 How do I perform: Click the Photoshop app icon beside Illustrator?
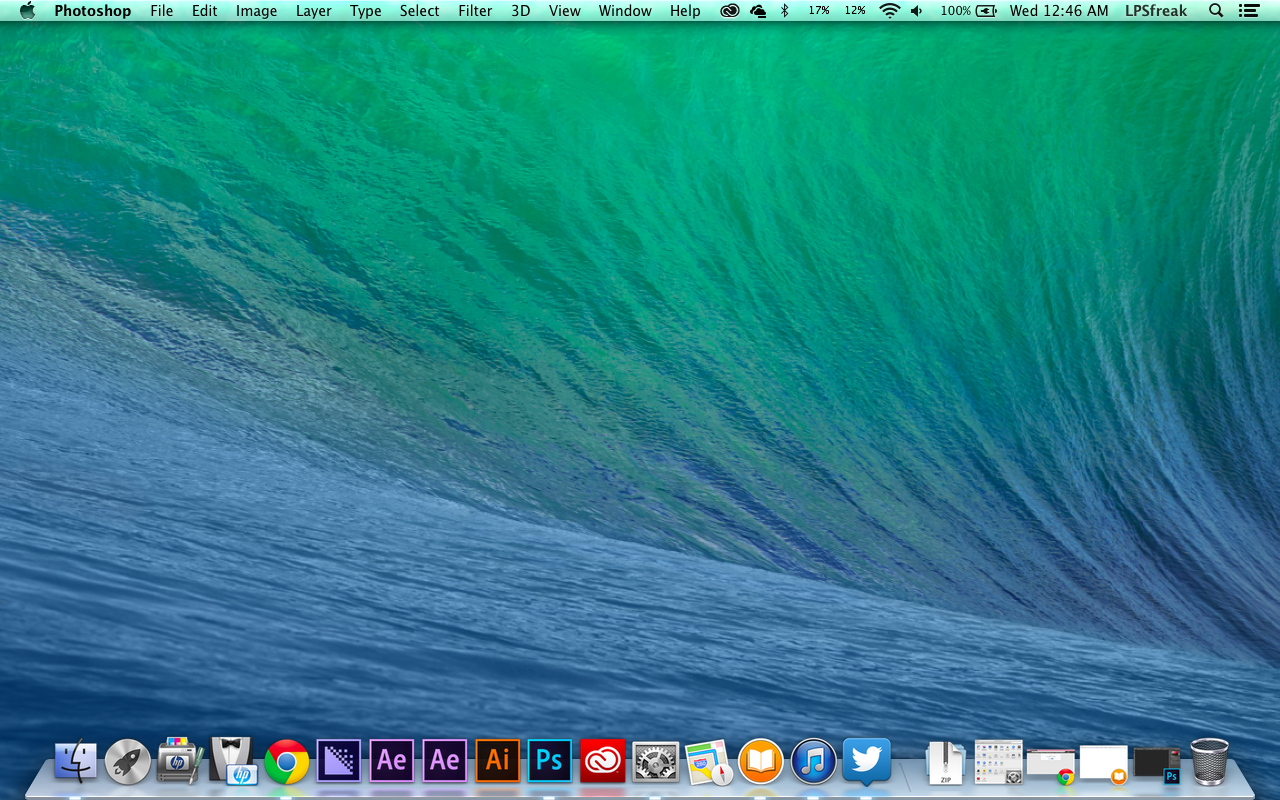click(550, 761)
